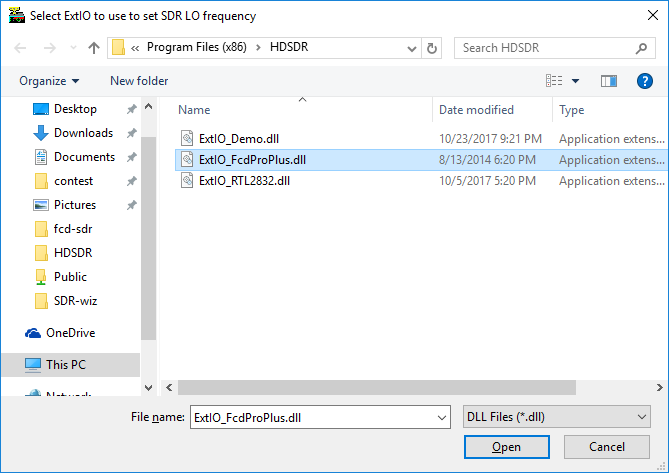Refresh the HDSDR folder view
Image resolution: width=669 pixels, height=473 pixels.
click(432, 48)
